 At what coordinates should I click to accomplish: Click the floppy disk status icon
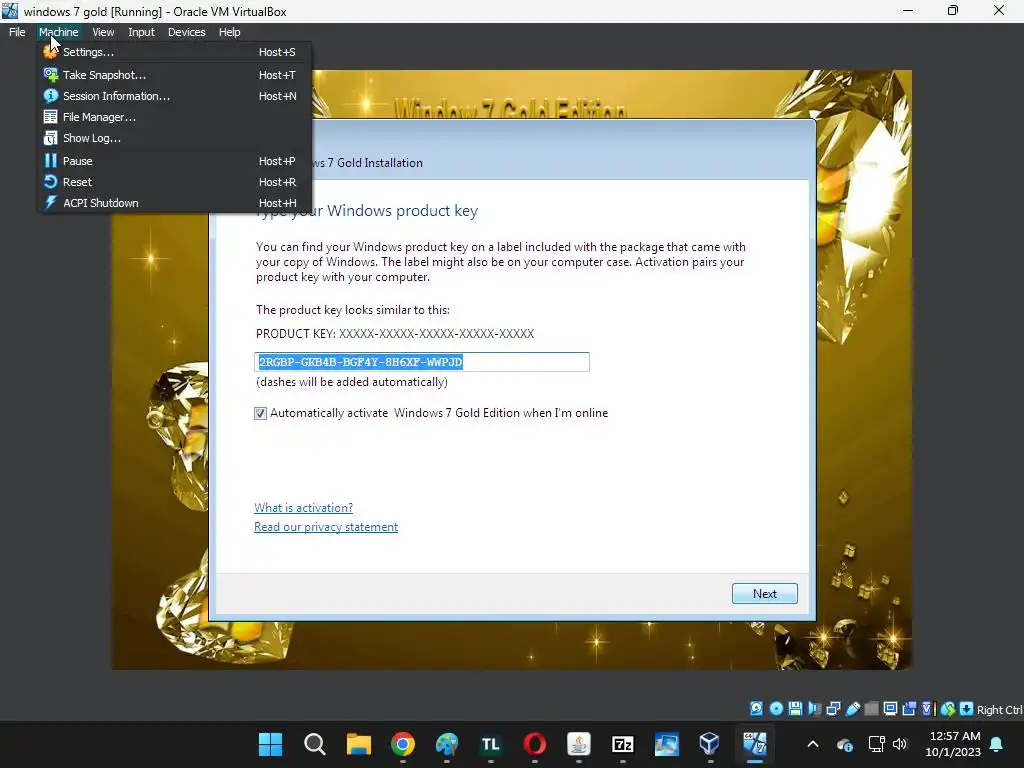(x=795, y=709)
